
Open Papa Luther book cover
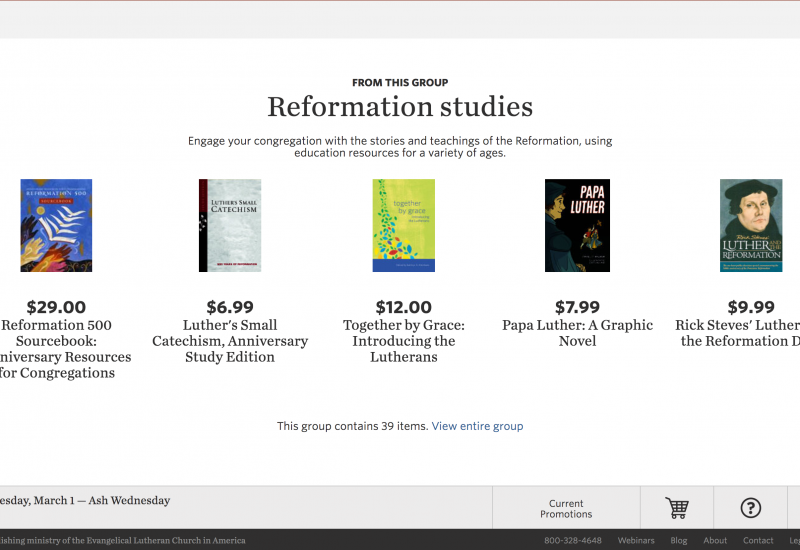click(577, 225)
